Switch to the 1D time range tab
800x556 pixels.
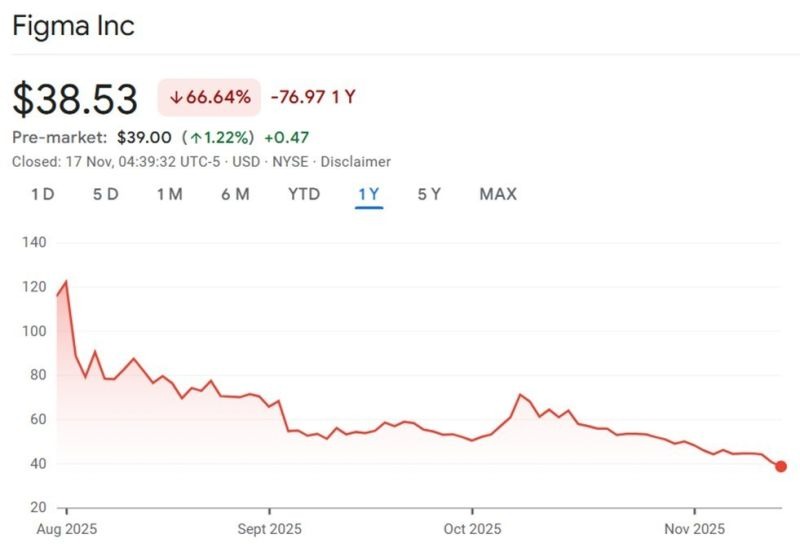(42, 194)
